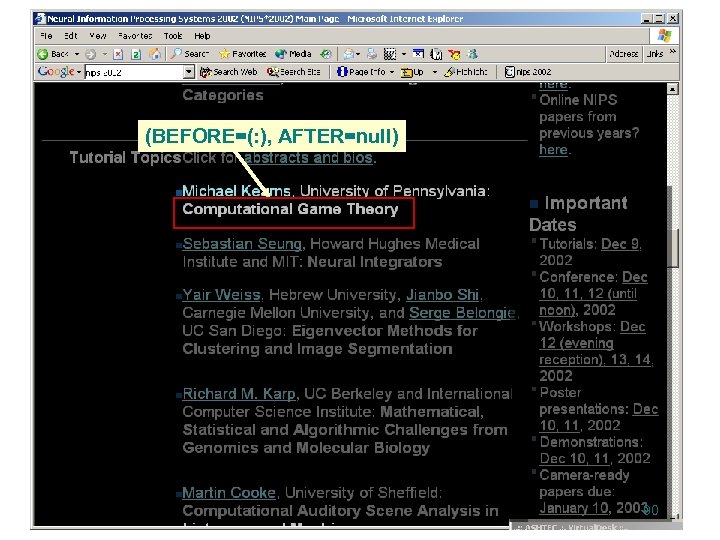The image size is (720, 540).
Task: Click the Up folder button
Action: [412, 72]
